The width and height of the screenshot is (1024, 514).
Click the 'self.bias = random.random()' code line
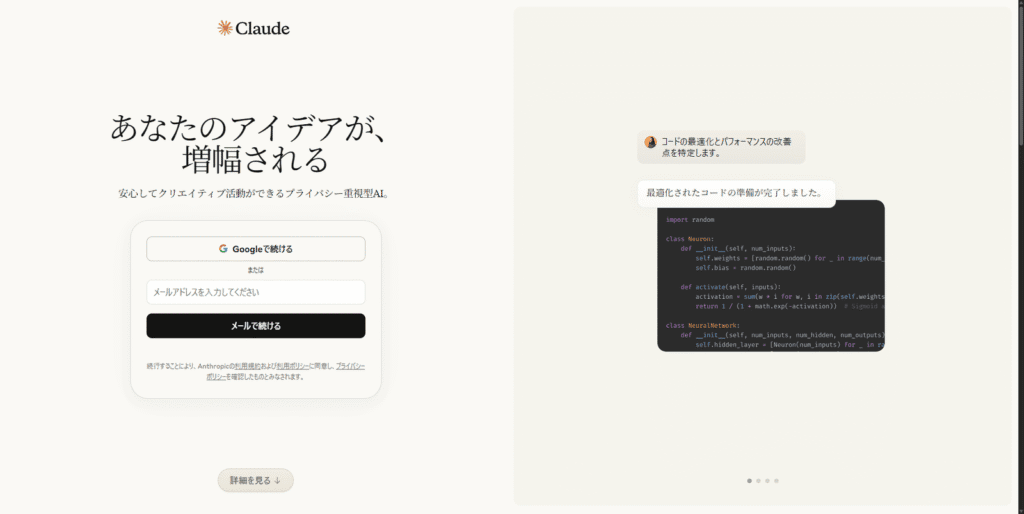click(746, 268)
